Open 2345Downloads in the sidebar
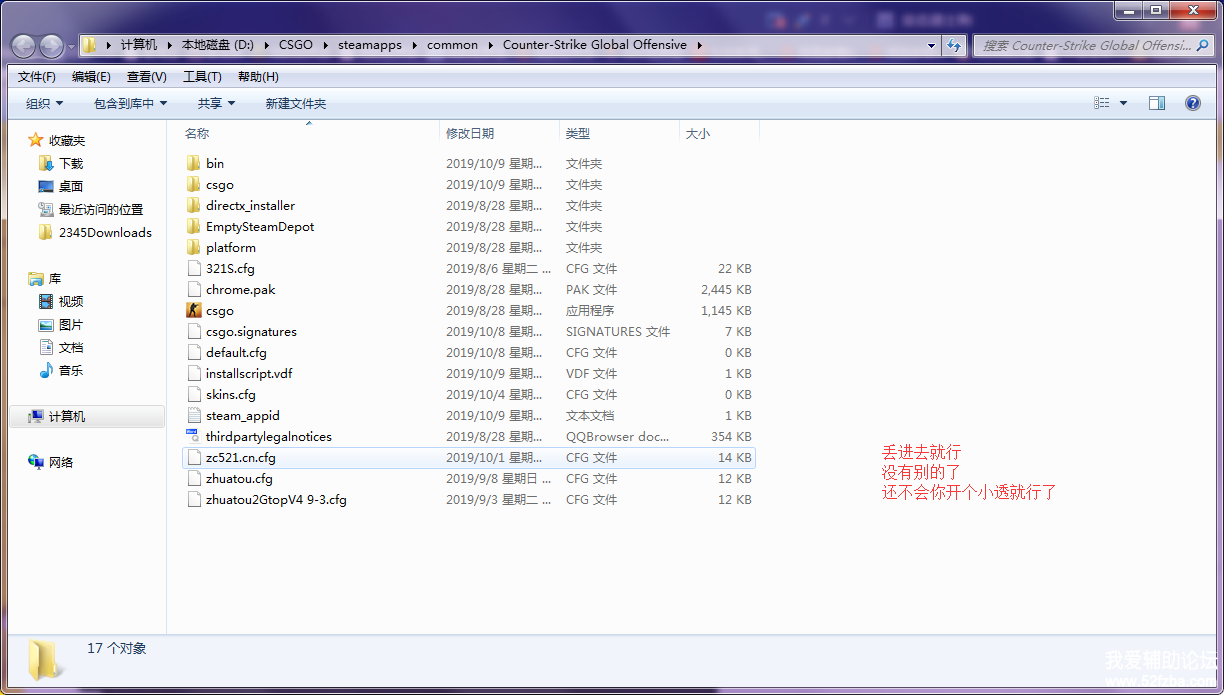This screenshot has height=695, width=1224. [105, 232]
